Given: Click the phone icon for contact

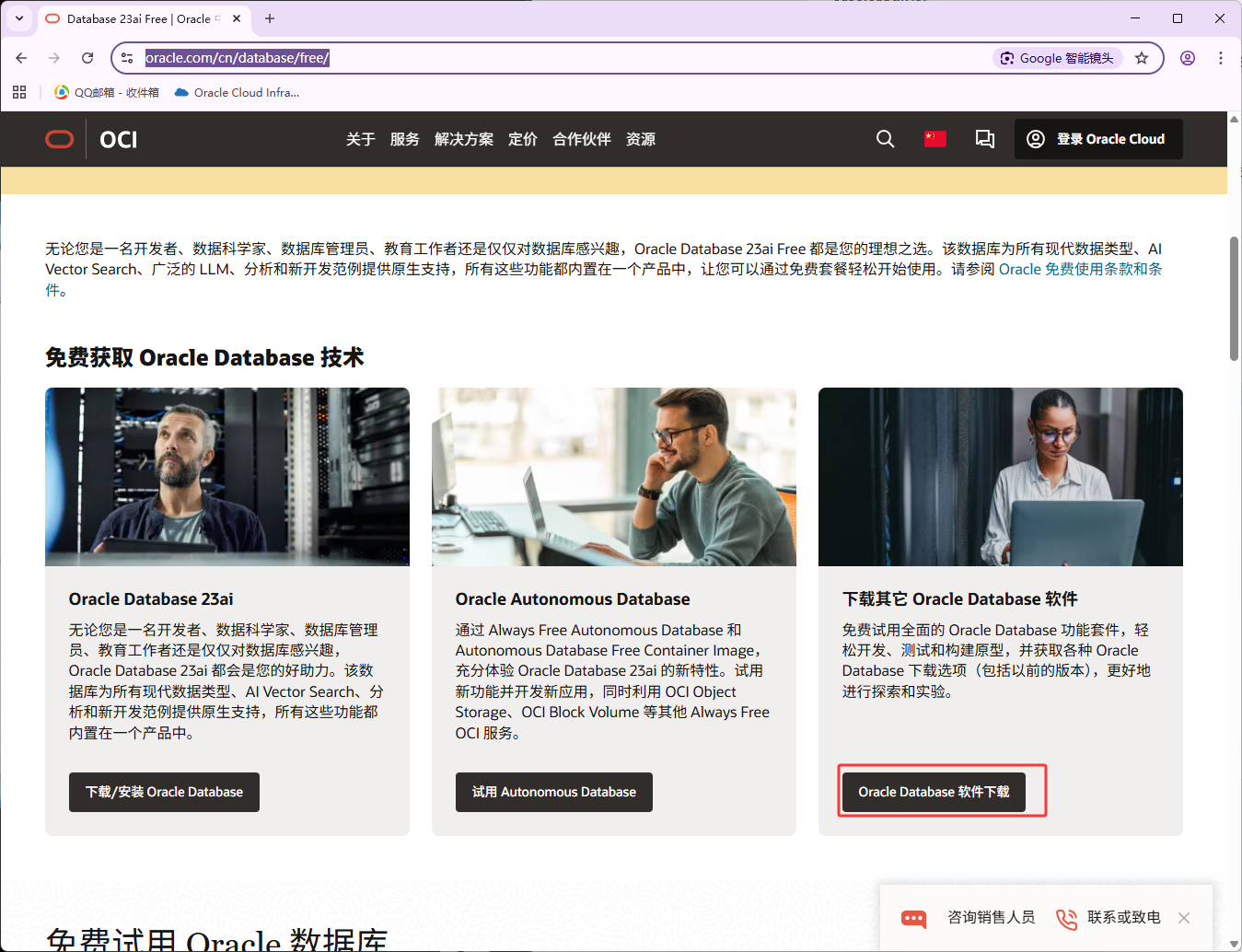Looking at the screenshot, I should pyautogui.click(x=1066, y=918).
